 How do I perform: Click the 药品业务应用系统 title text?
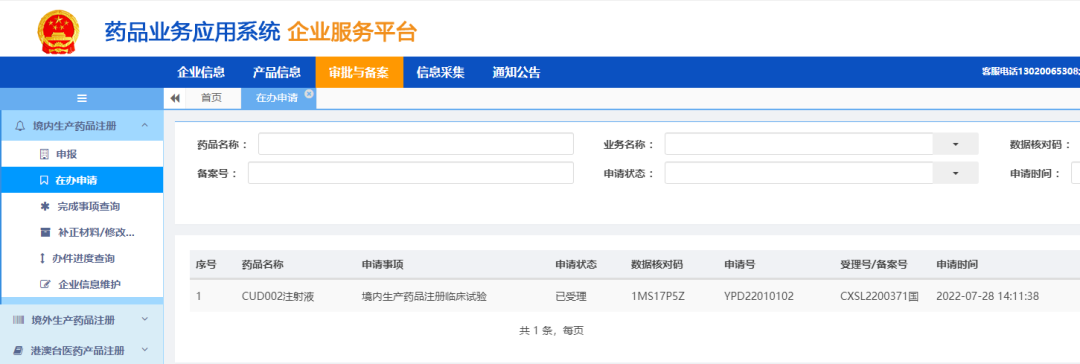tap(192, 32)
